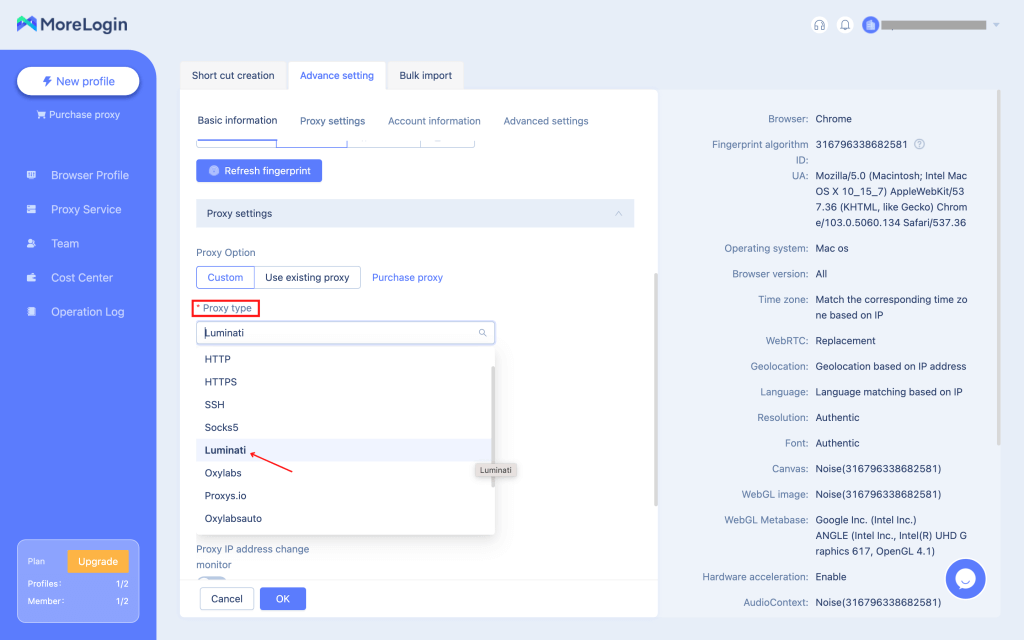Viewport: 1024px width, 640px height.
Task: Click the Cancel button
Action: [x=227, y=599]
